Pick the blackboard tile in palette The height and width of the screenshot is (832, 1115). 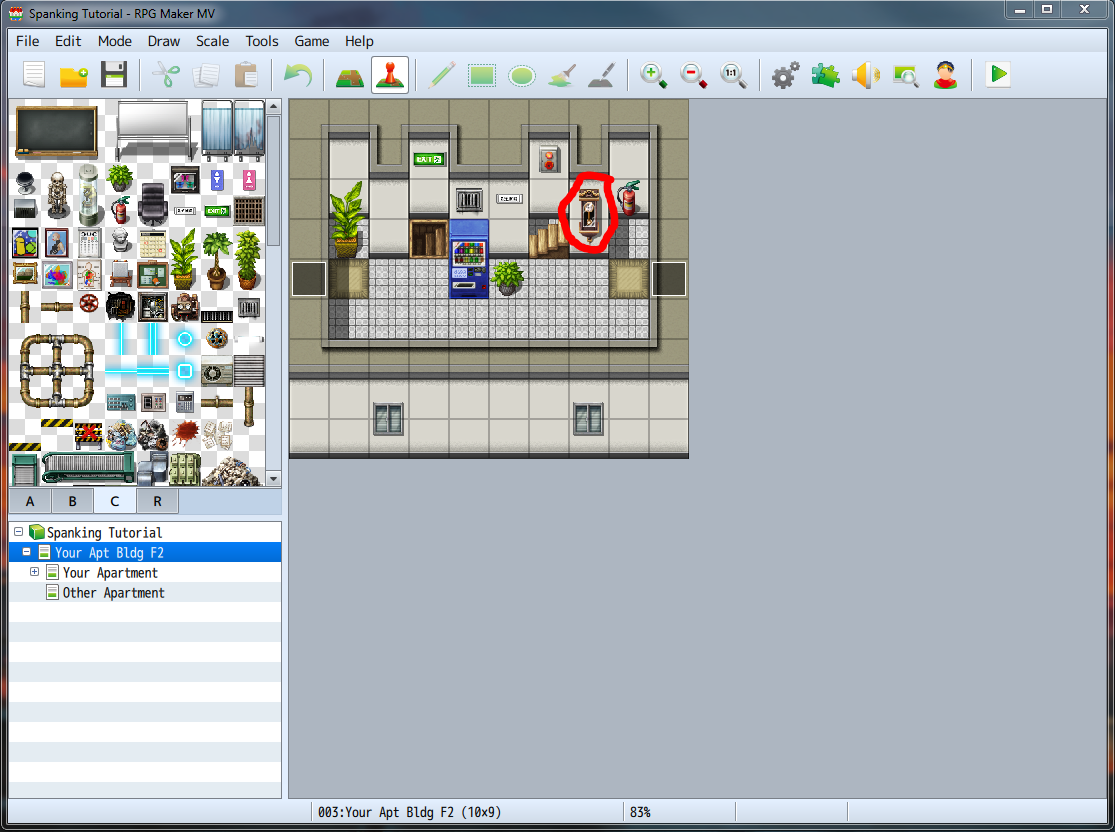pyautogui.click(x=56, y=131)
